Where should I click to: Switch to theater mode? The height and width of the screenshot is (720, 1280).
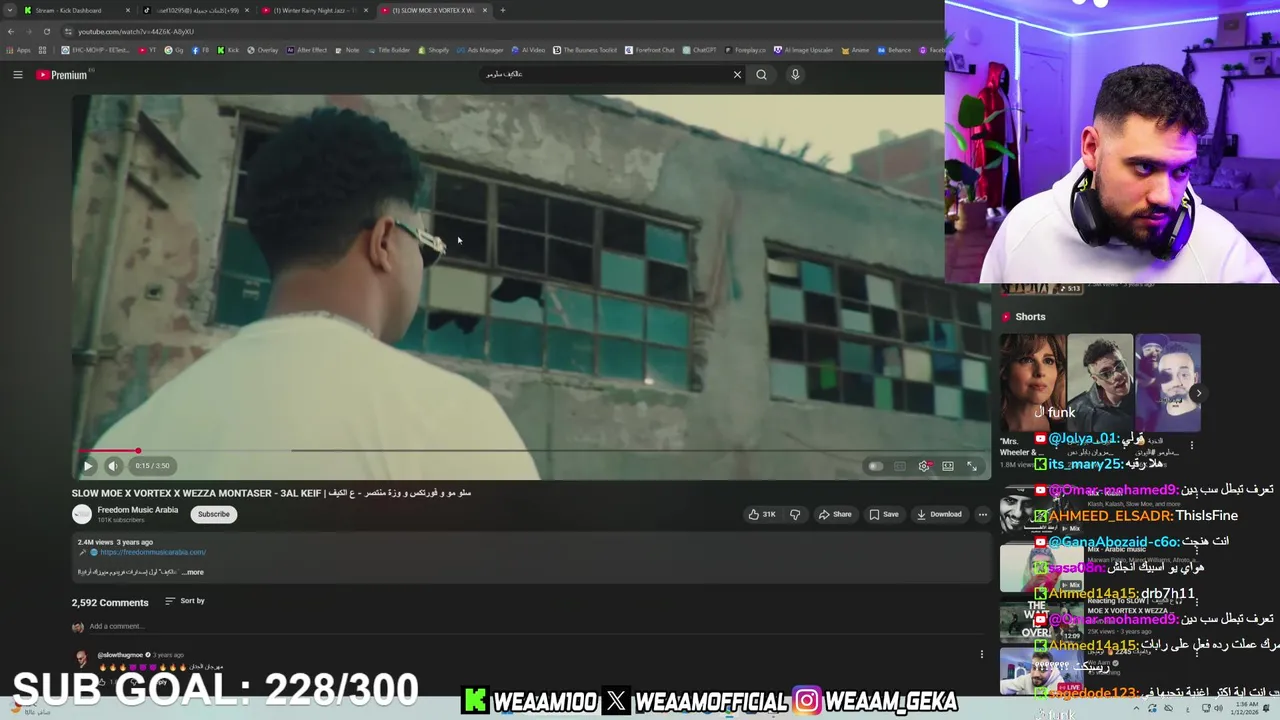(948, 466)
